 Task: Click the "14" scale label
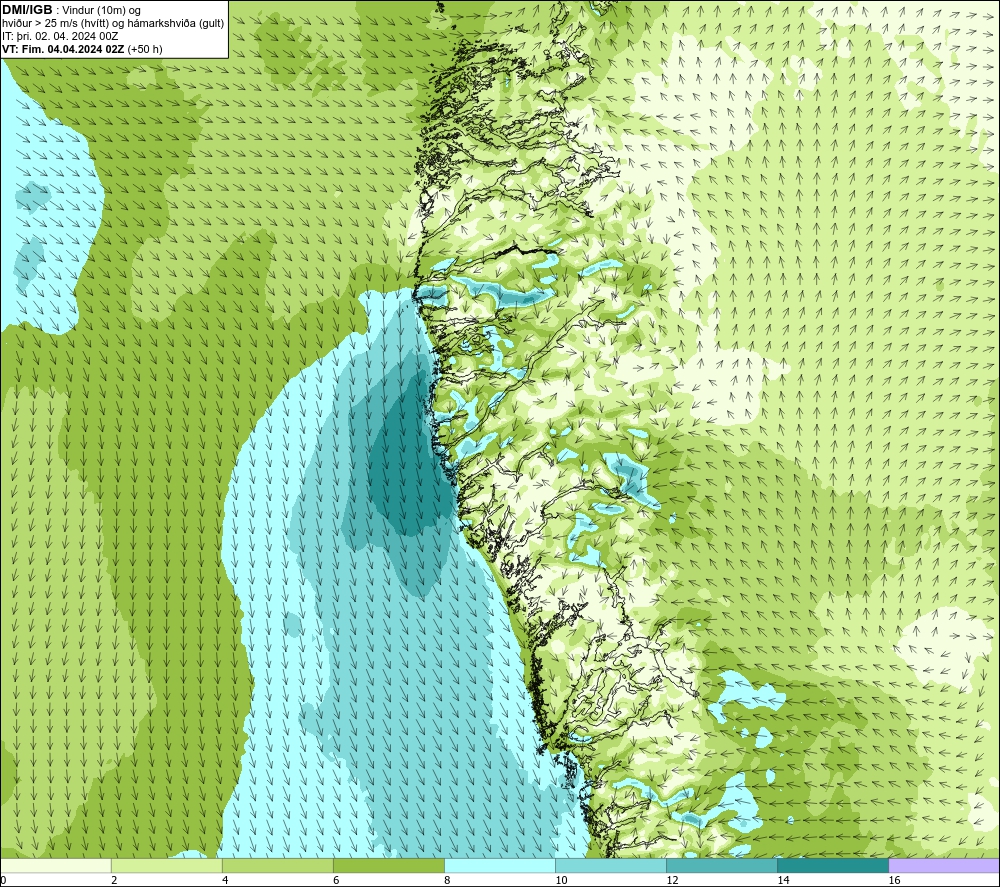click(x=783, y=880)
